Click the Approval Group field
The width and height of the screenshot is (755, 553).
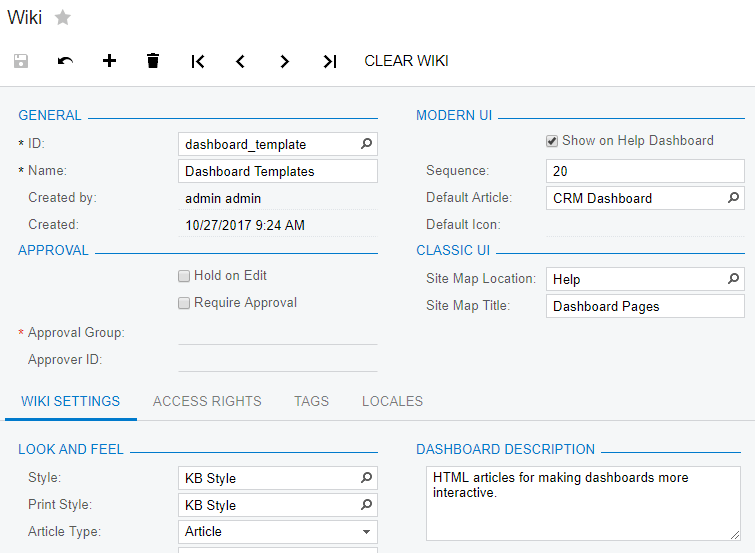278,333
